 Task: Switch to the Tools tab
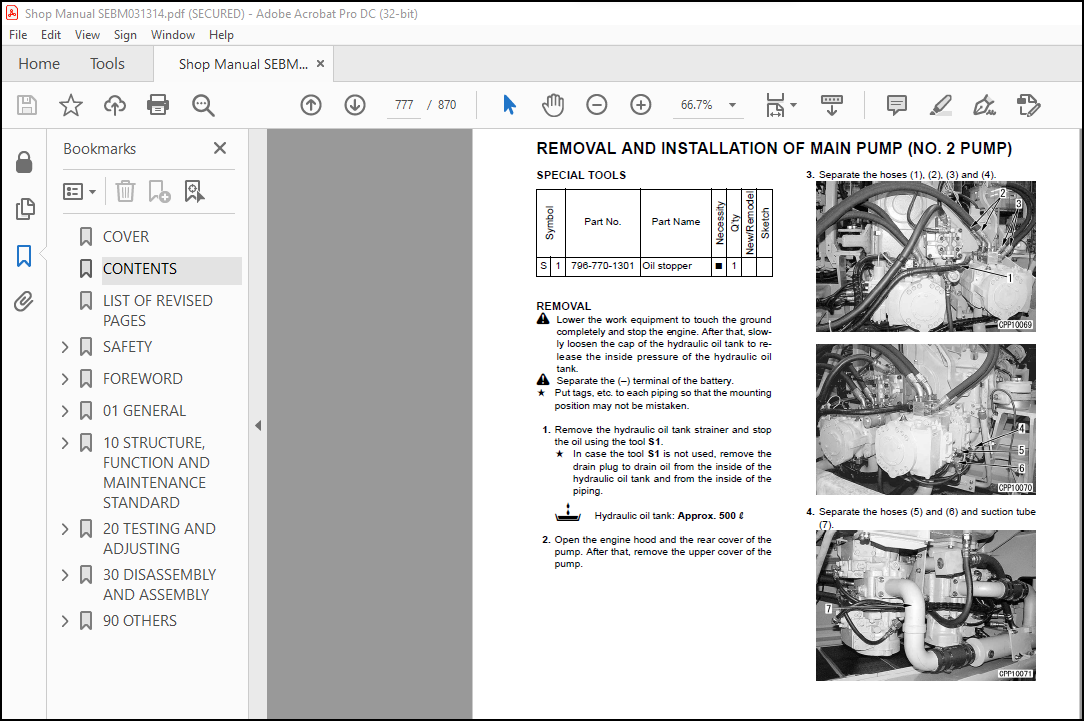click(x=107, y=64)
